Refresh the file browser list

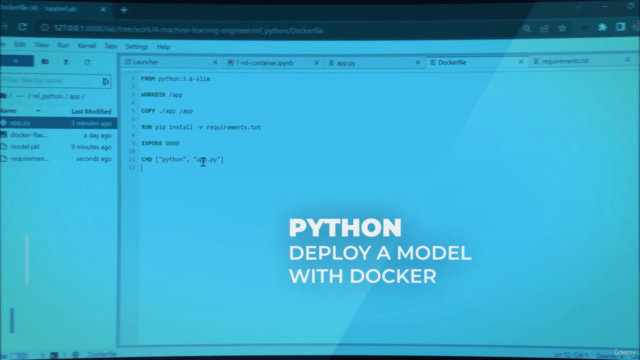click(87, 62)
